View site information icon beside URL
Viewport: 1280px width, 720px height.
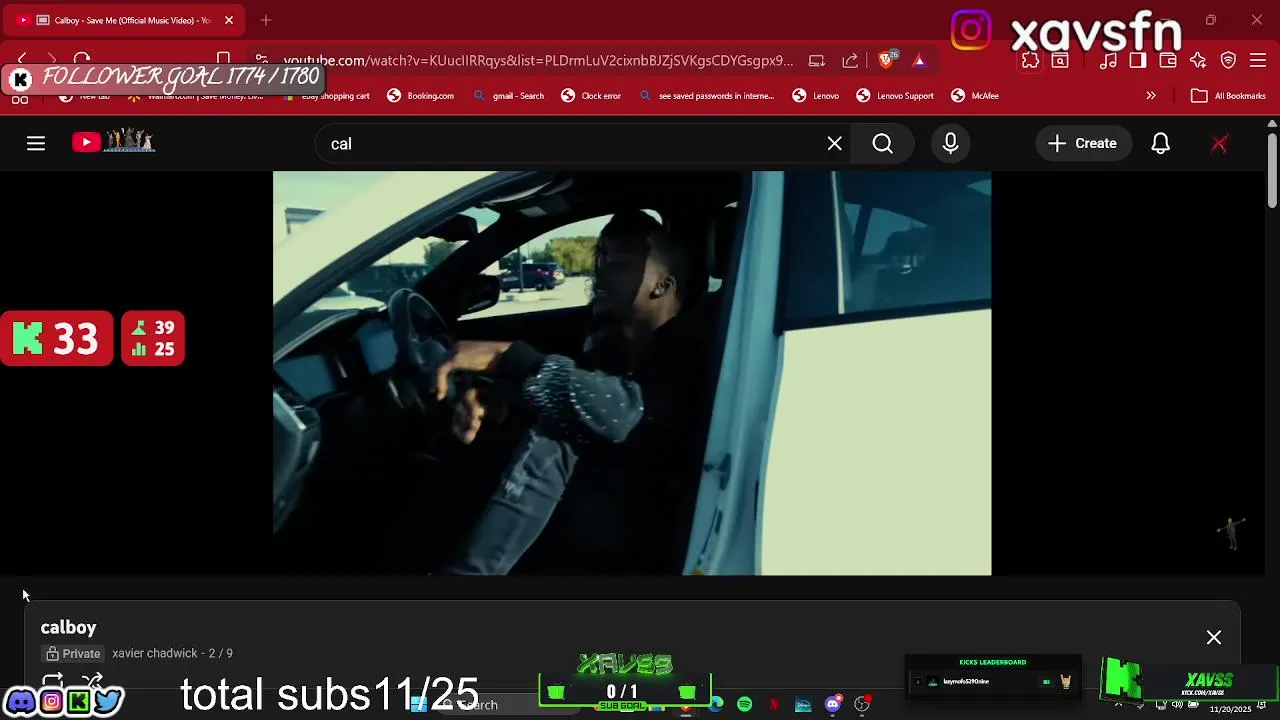[261, 60]
